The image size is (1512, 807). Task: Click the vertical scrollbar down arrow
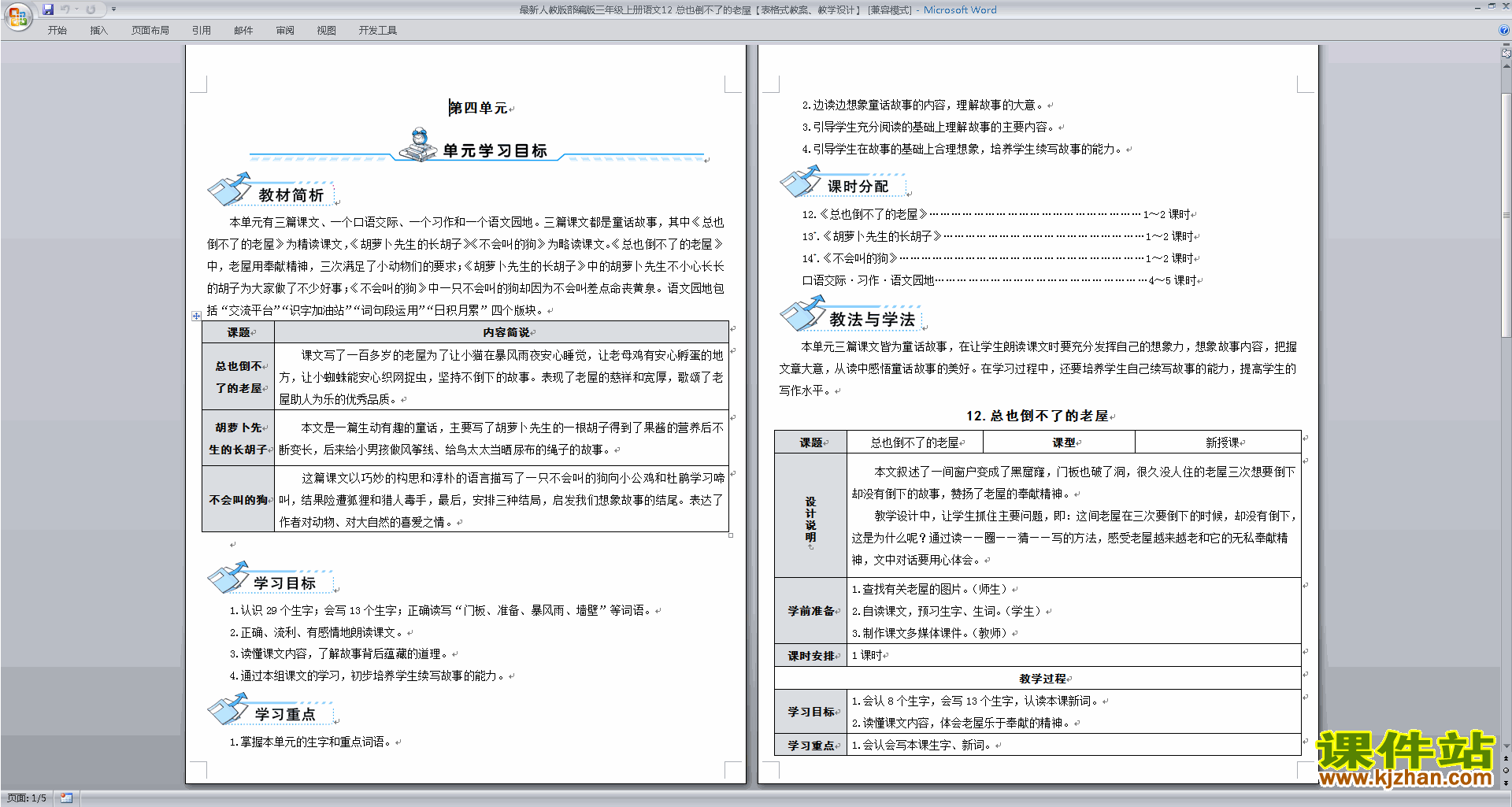coord(1506,746)
